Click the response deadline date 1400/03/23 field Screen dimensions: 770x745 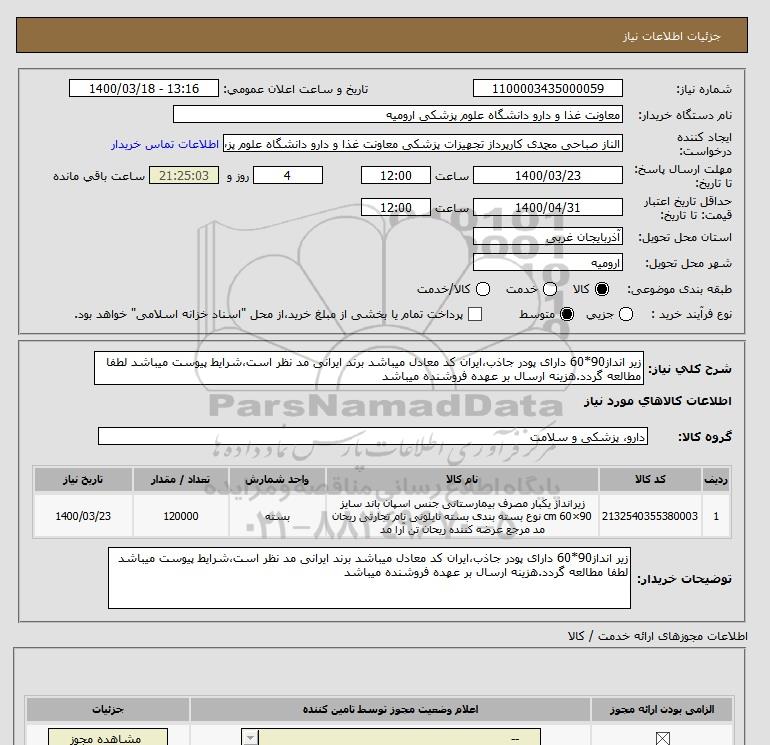(x=546, y=176)
